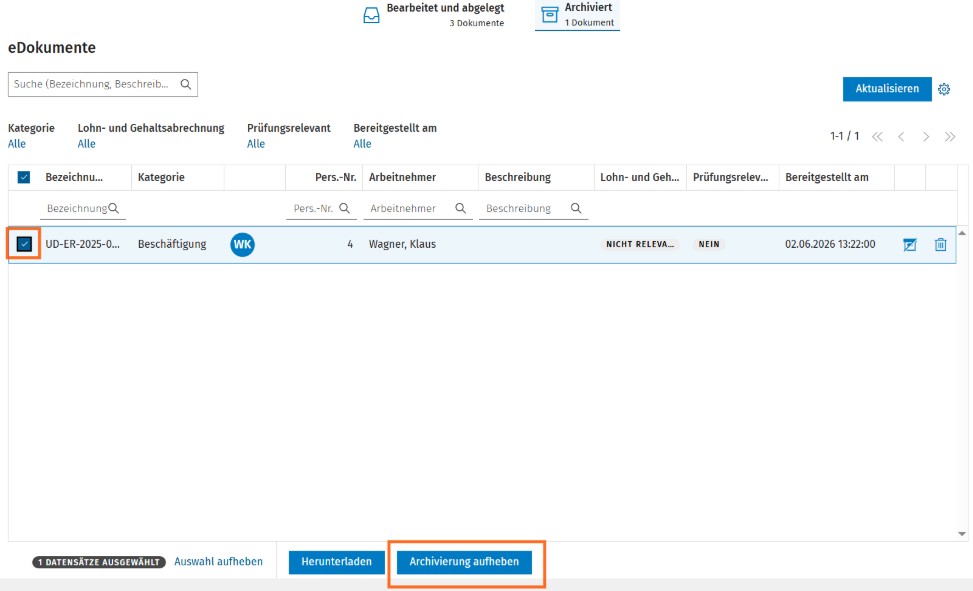
Task: Click the trash icon in Wagner, Klaus row
Action: [941, 245]
